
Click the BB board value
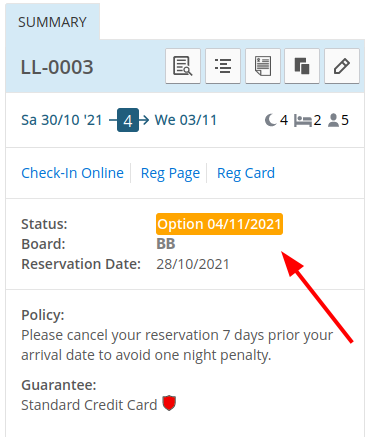(166, 244)
